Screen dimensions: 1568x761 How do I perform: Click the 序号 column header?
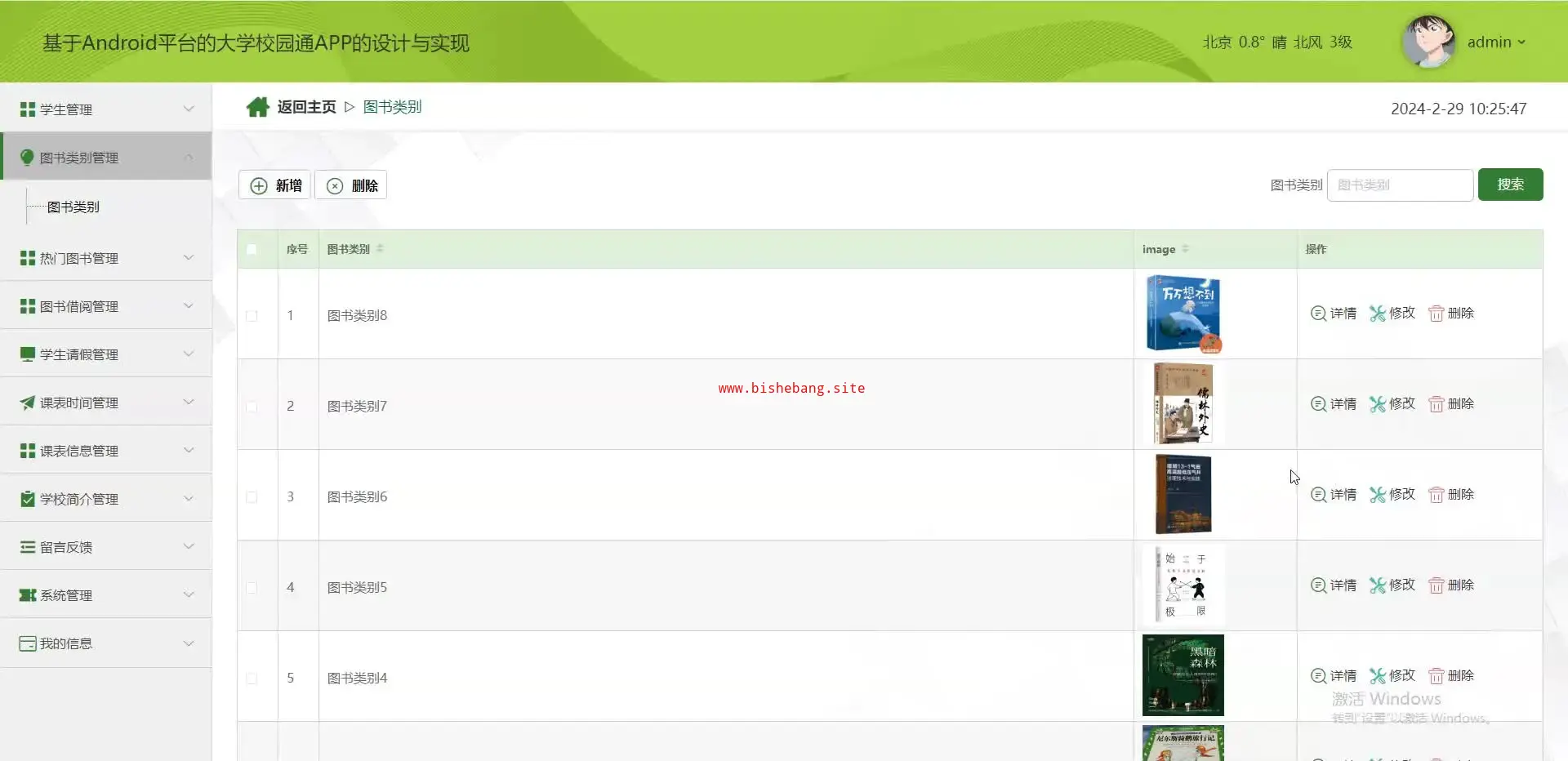coord(297,250)
